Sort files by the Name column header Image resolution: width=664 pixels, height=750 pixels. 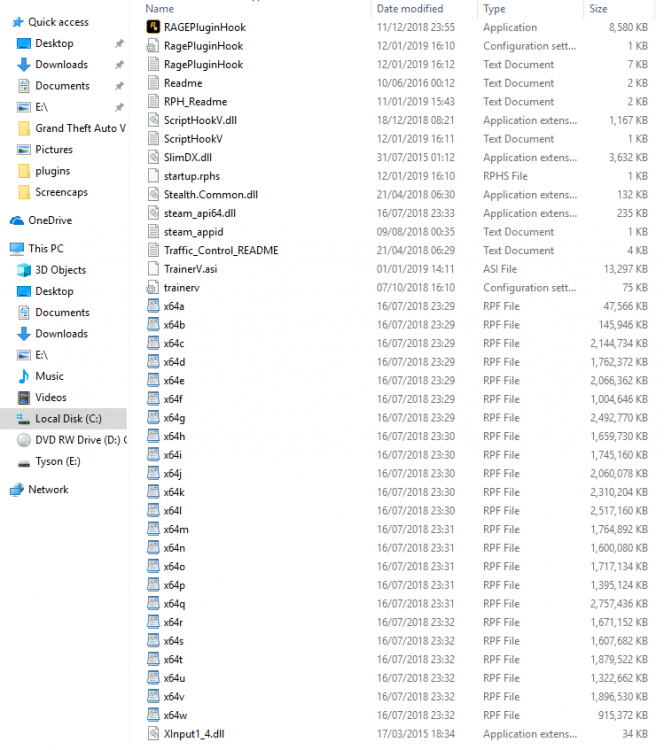point(160,9)
